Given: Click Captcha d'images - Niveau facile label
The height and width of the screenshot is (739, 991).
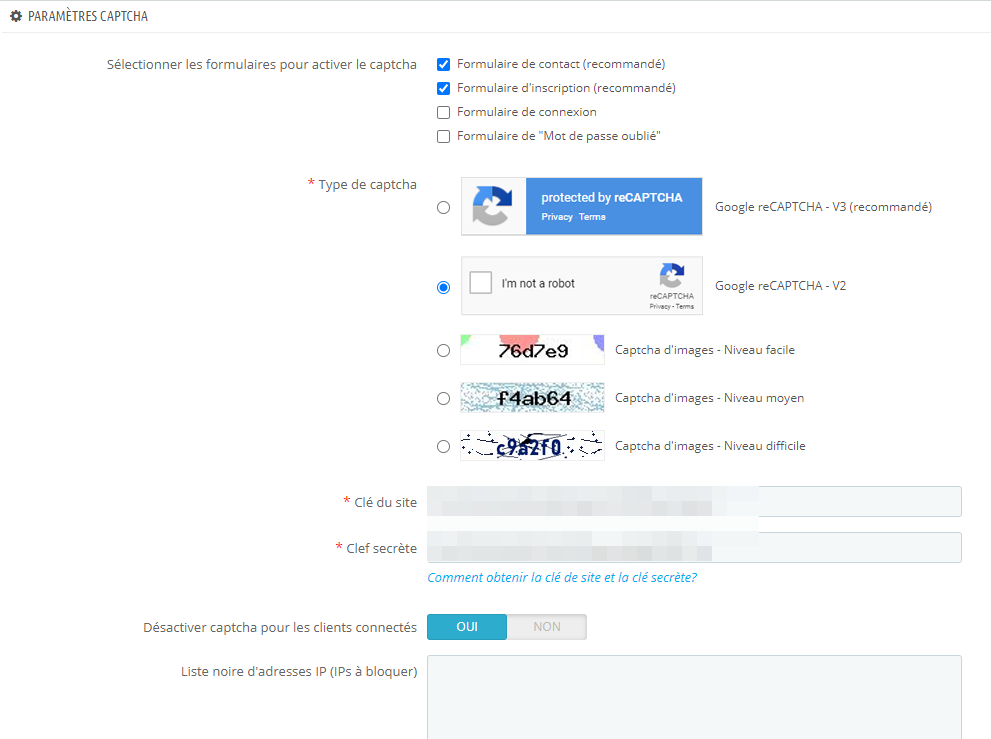Looking at the screenshot, I should [705, 350].
